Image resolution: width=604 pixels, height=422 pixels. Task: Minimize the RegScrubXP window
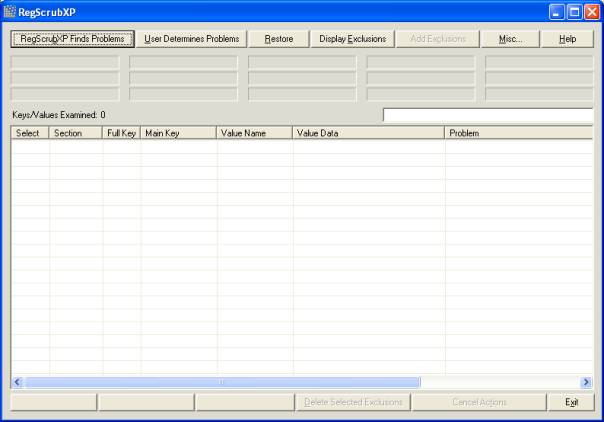[556, 12]
